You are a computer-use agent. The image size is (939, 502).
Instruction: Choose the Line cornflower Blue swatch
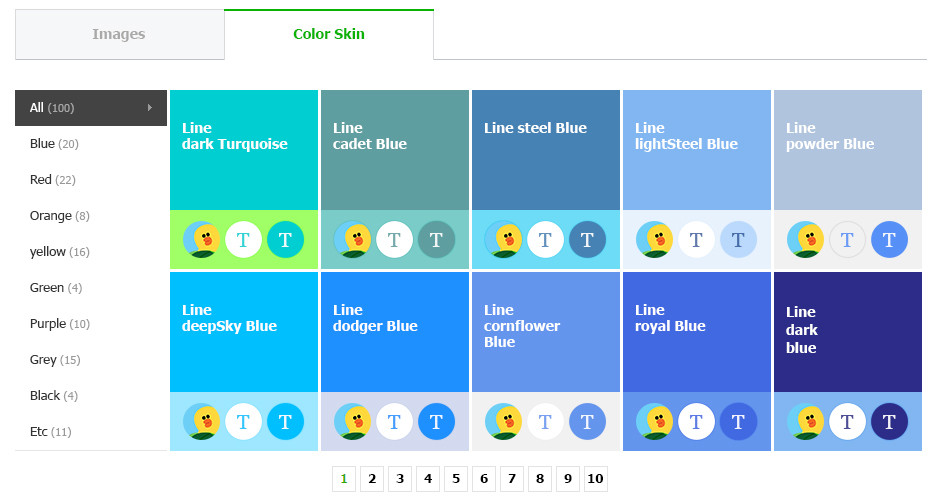(546, 331)
